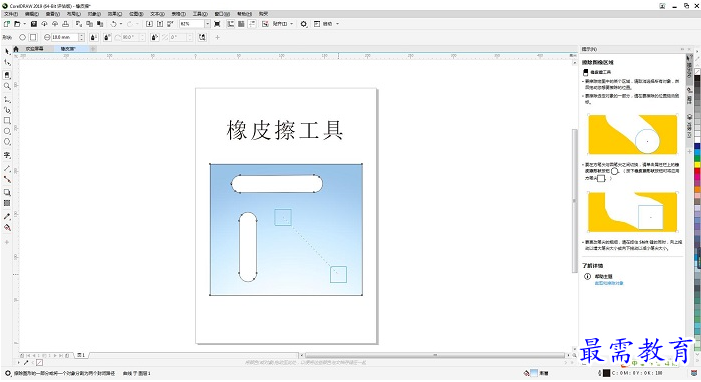Click the Print icon in toolbar
The image size is (701, 382).
click(x=66, y=24)
